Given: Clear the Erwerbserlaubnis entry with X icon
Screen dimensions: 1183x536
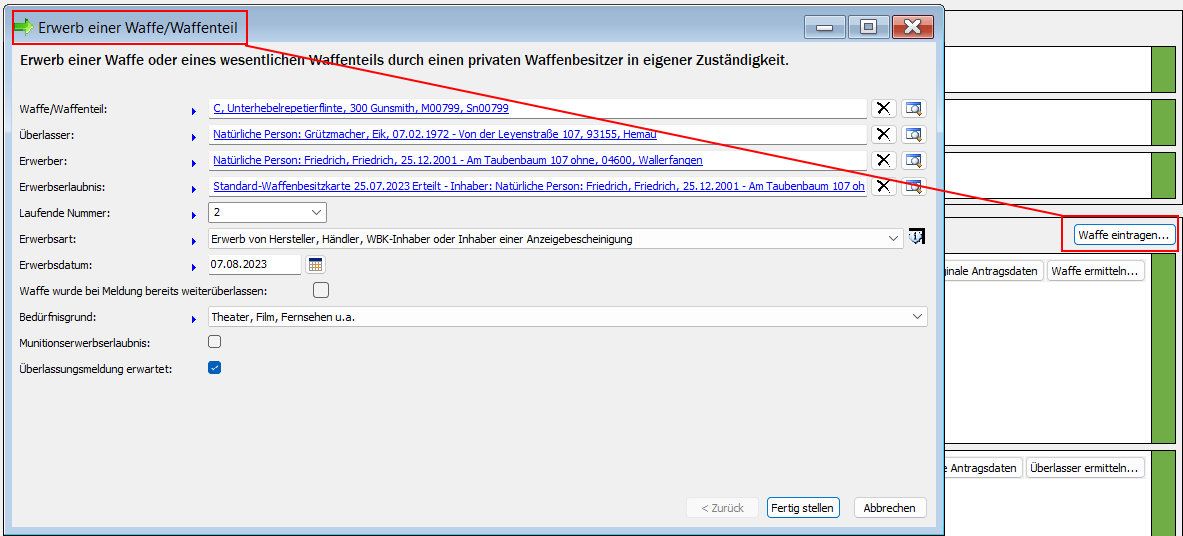Looking at the screenshot, I should pyautogui.click(x=883, y=186).
